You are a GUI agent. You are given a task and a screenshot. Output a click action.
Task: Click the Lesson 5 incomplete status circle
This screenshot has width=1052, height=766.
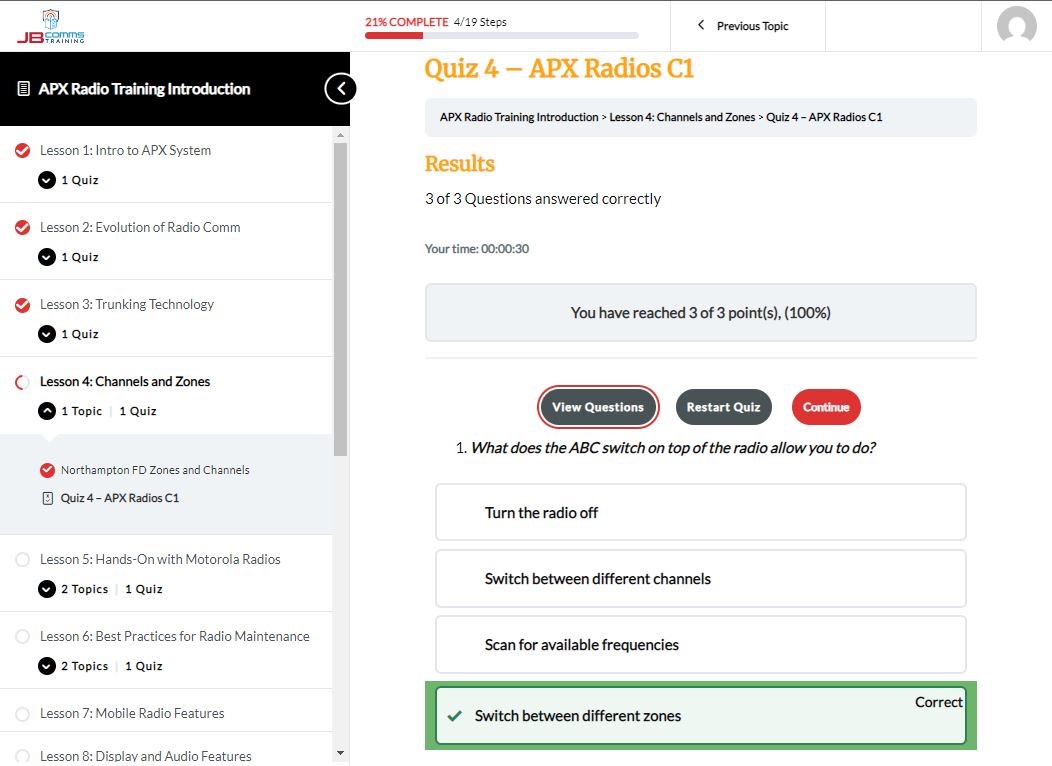pyautogui.click(x=22, y=559)
